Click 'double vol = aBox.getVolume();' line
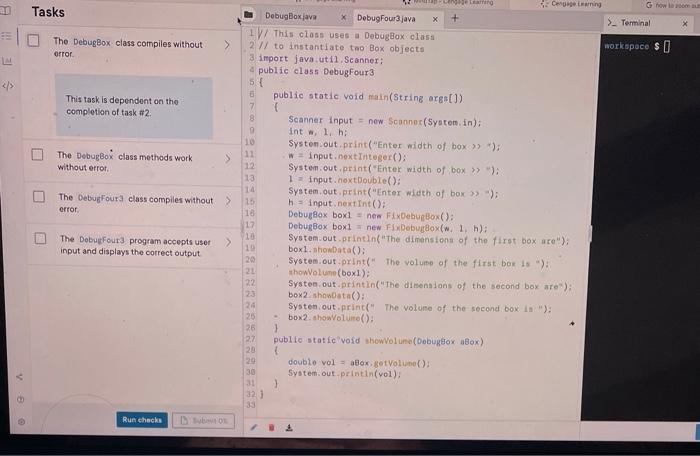 point(359,362)
